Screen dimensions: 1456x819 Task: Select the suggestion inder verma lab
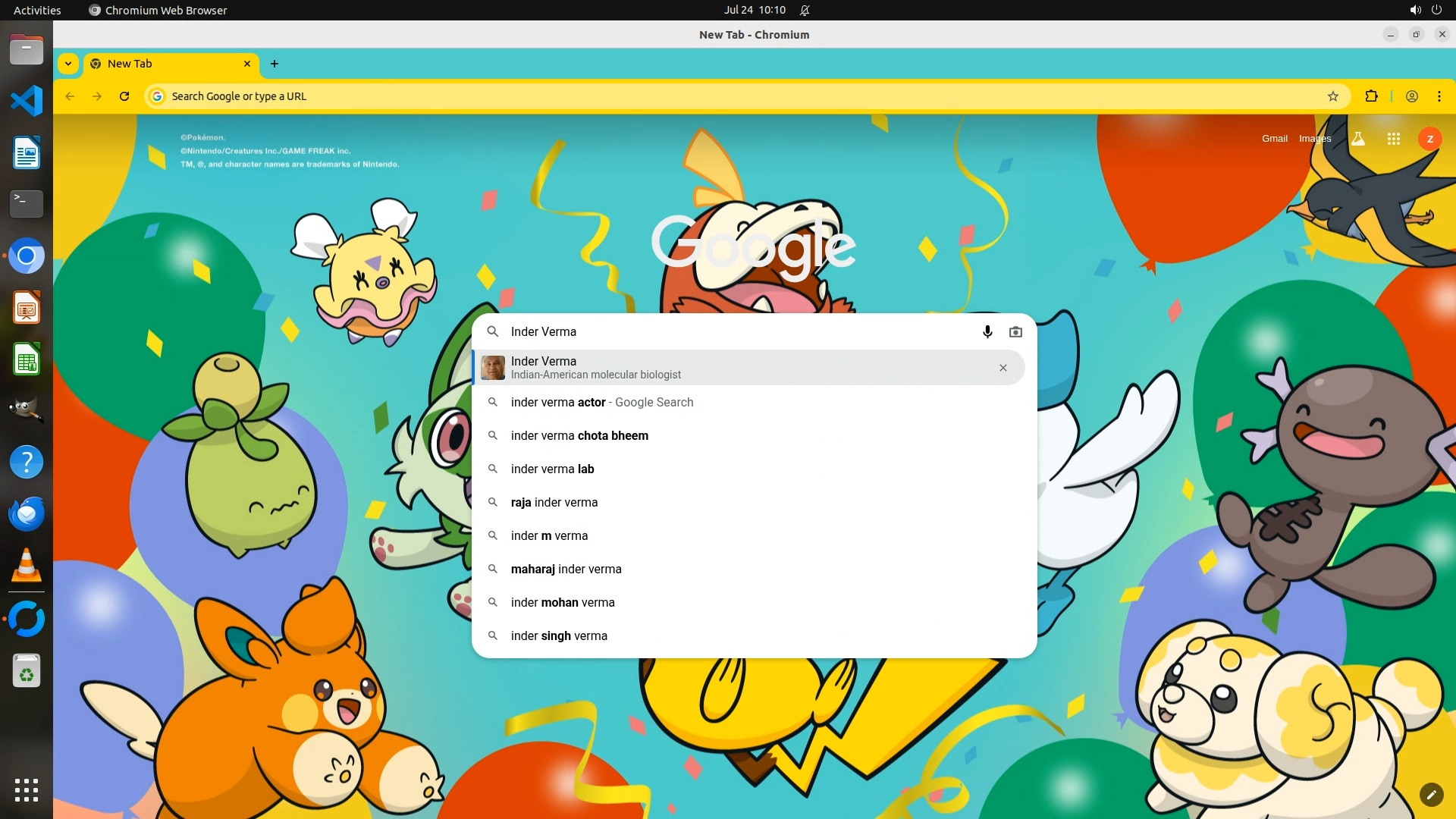click(552, 469)
